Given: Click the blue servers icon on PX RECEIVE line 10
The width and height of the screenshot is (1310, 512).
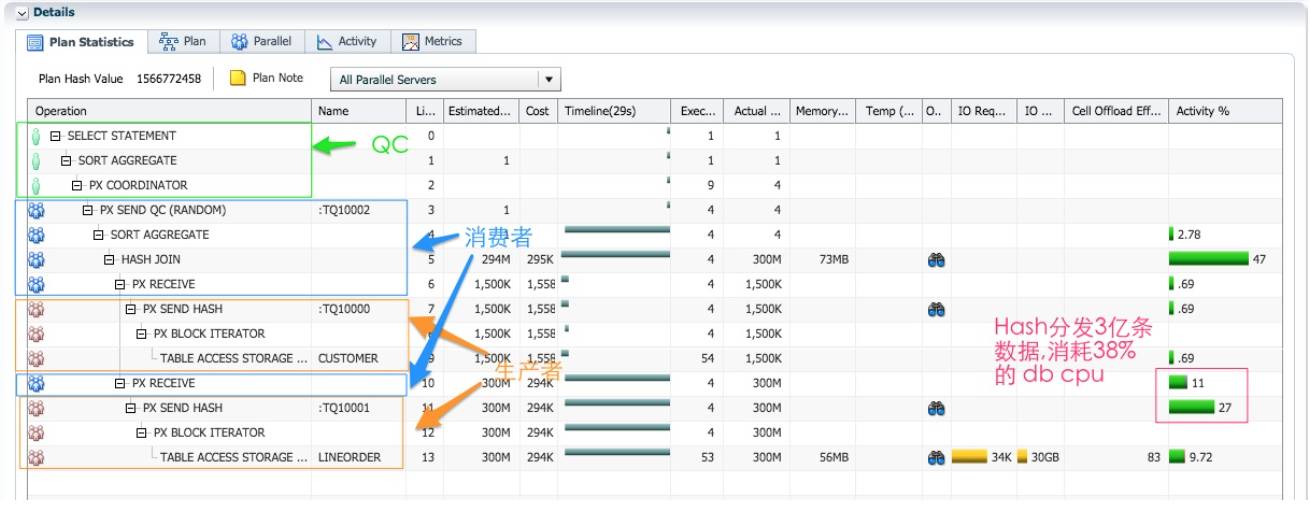Looking at the screenshot, I should pyautogui.click(x=38, y=384).
